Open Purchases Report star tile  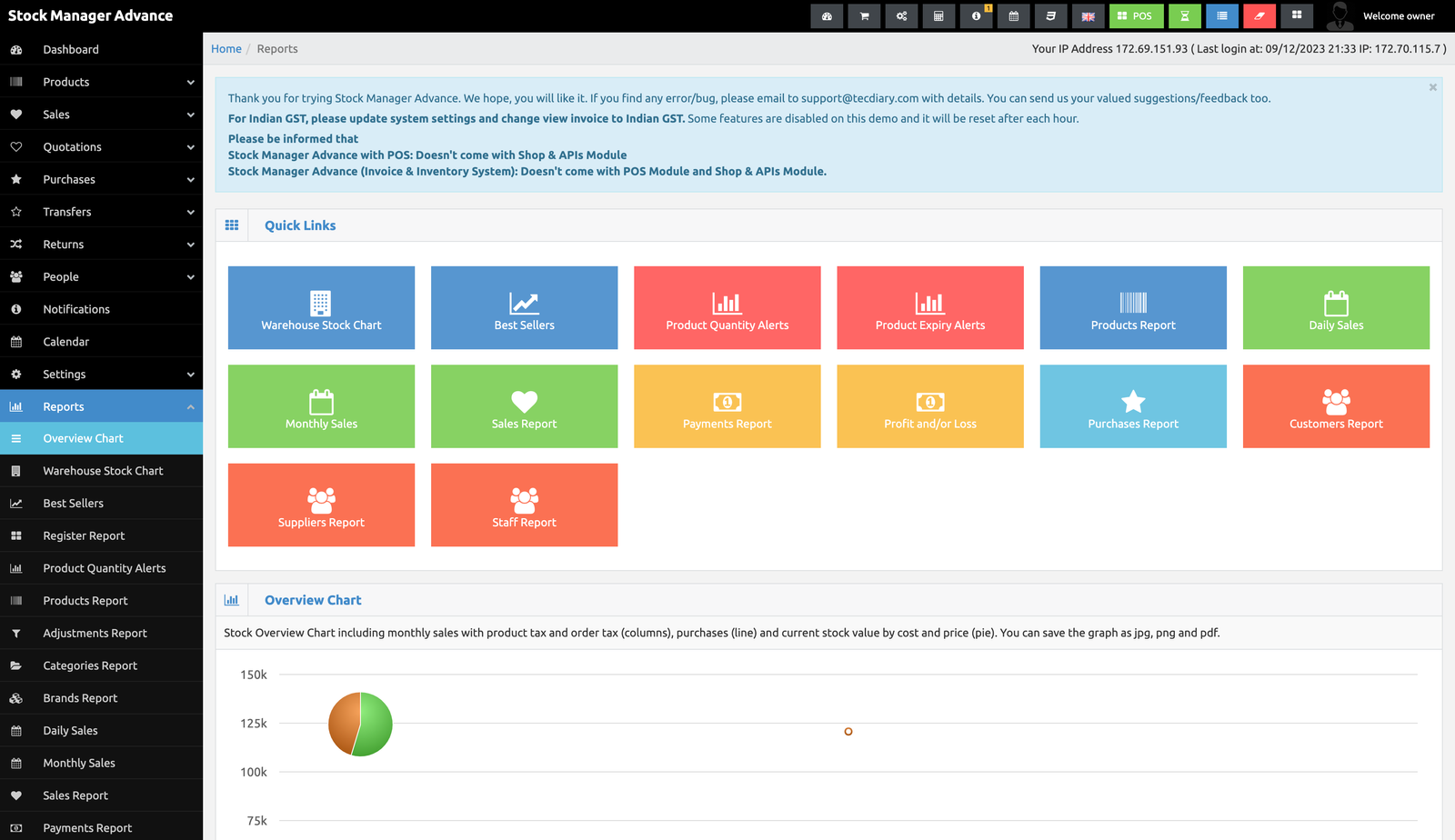1133,406
